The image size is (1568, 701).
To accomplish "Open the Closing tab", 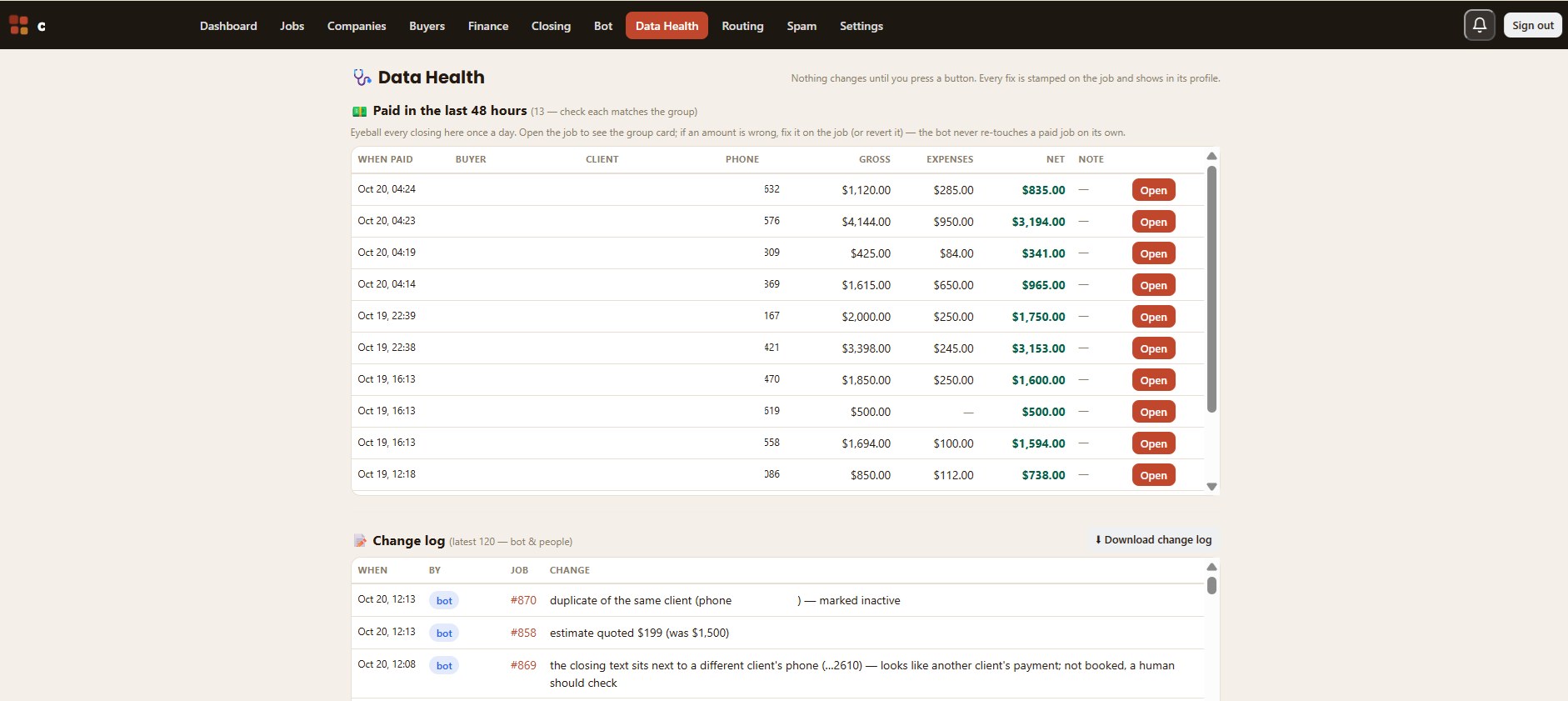I will coord(551,26).
